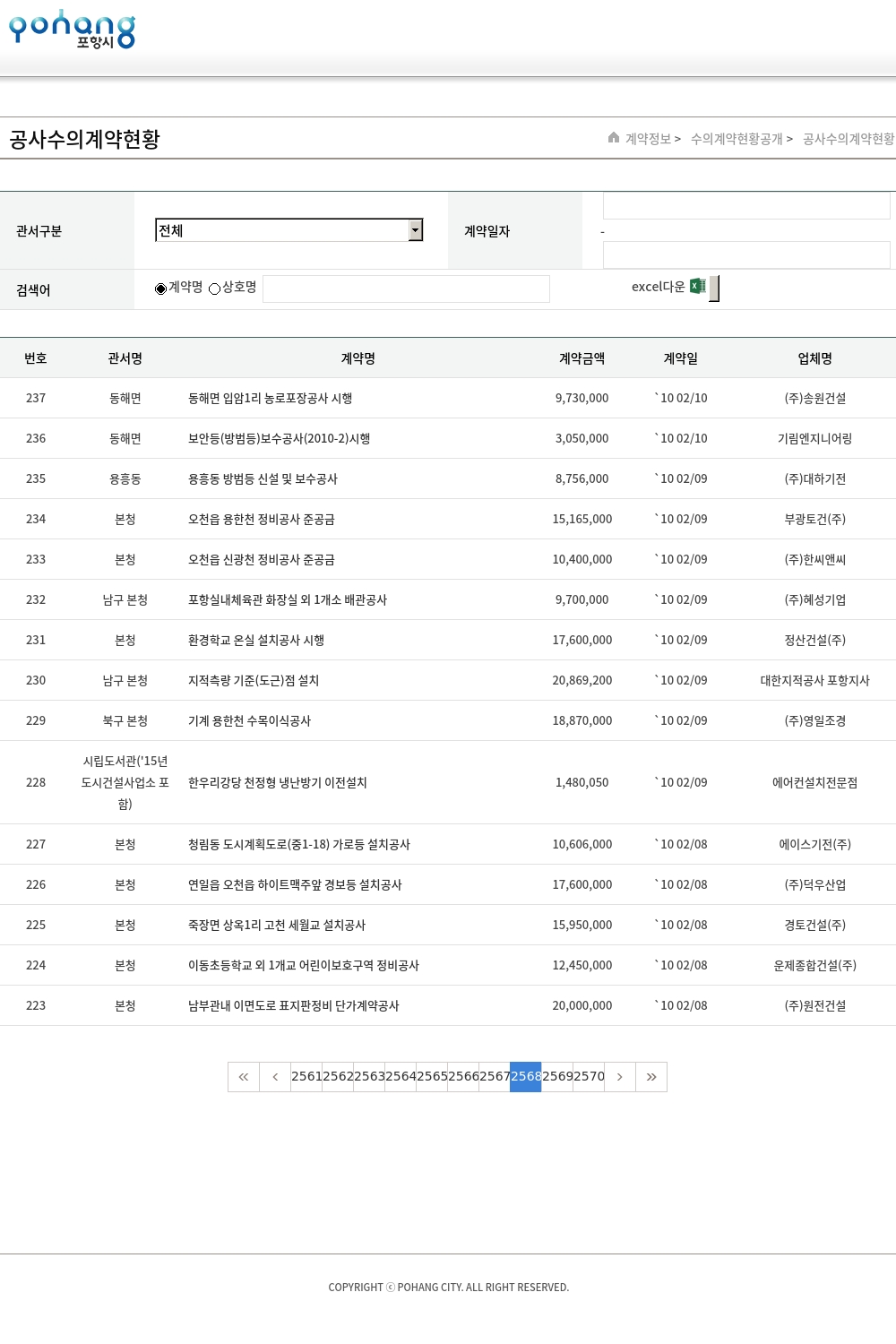Screen dimensions: 896x1344
Task: Select the 계약명 radio button
Action: [161, 289]
